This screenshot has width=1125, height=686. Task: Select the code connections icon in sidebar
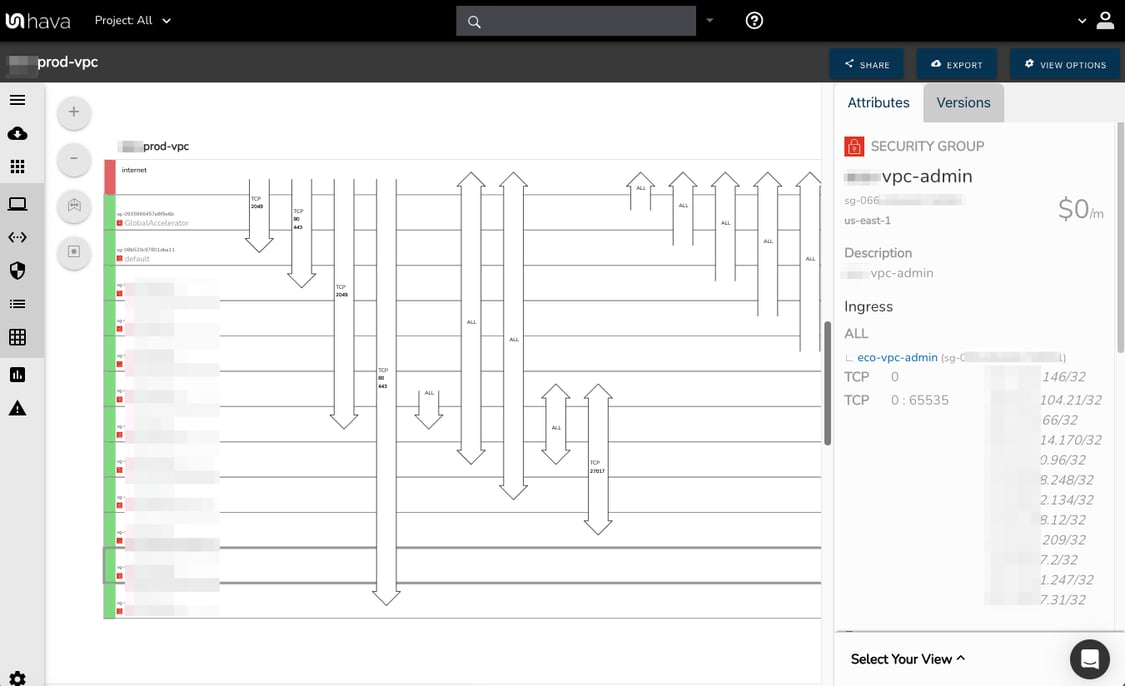pyautogui.click(x=17, y=237)
